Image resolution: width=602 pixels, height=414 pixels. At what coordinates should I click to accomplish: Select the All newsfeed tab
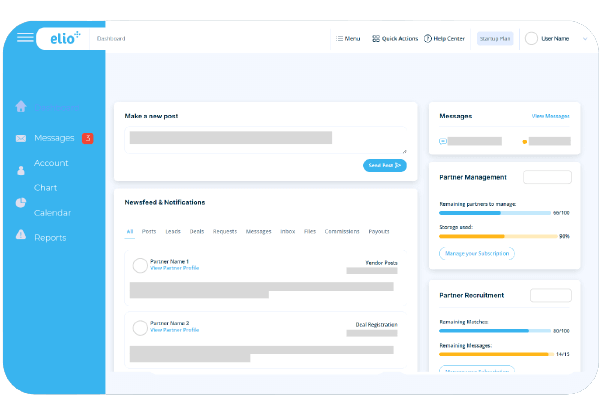pyautogui.click(x=130, y=231)
